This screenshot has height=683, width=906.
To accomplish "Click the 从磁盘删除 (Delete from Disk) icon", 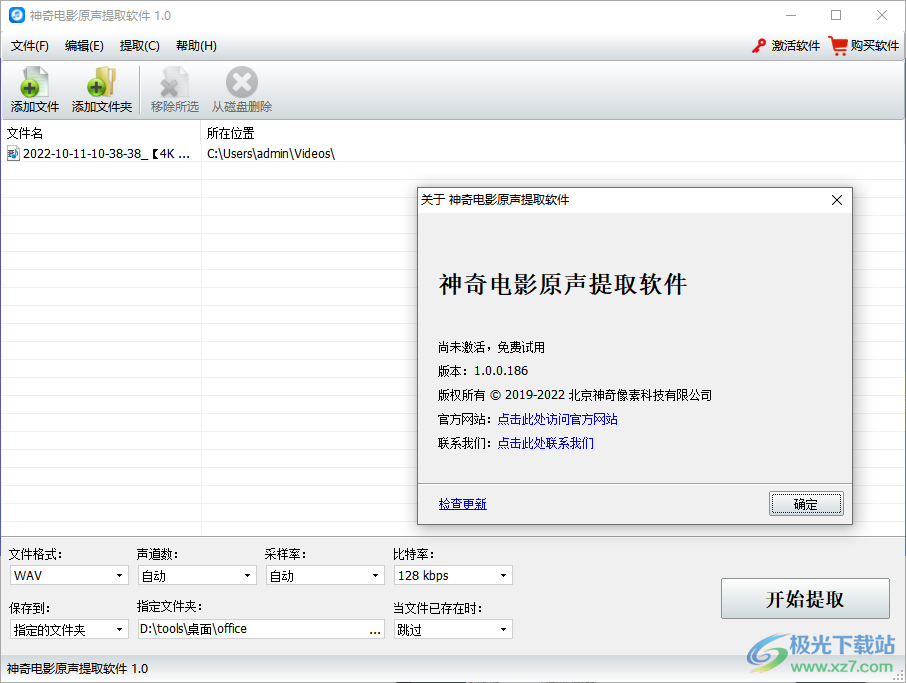I will point(241,83).
